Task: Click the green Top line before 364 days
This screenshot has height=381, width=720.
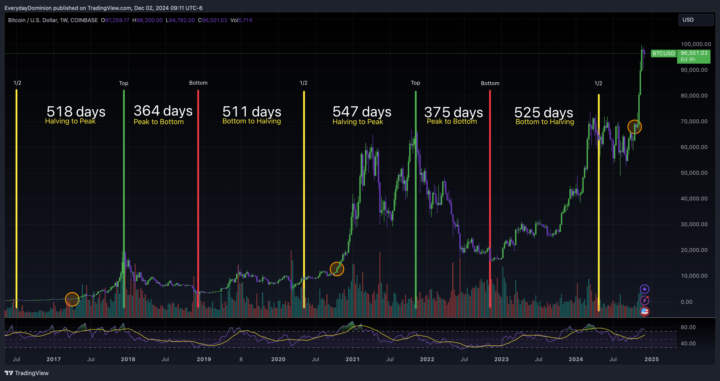Action: click(x=124, y=198)
